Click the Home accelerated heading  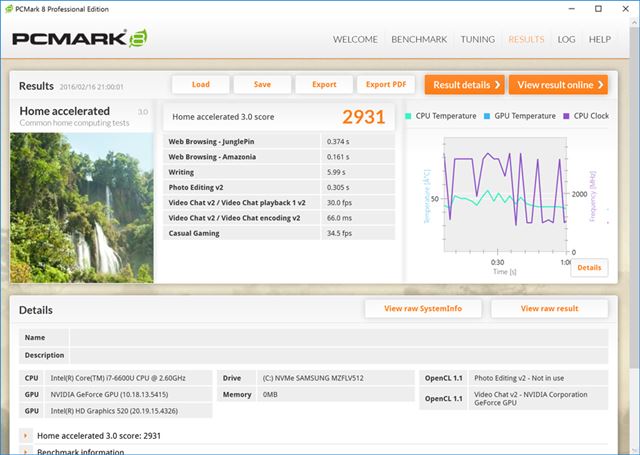(x=64, y=111)
